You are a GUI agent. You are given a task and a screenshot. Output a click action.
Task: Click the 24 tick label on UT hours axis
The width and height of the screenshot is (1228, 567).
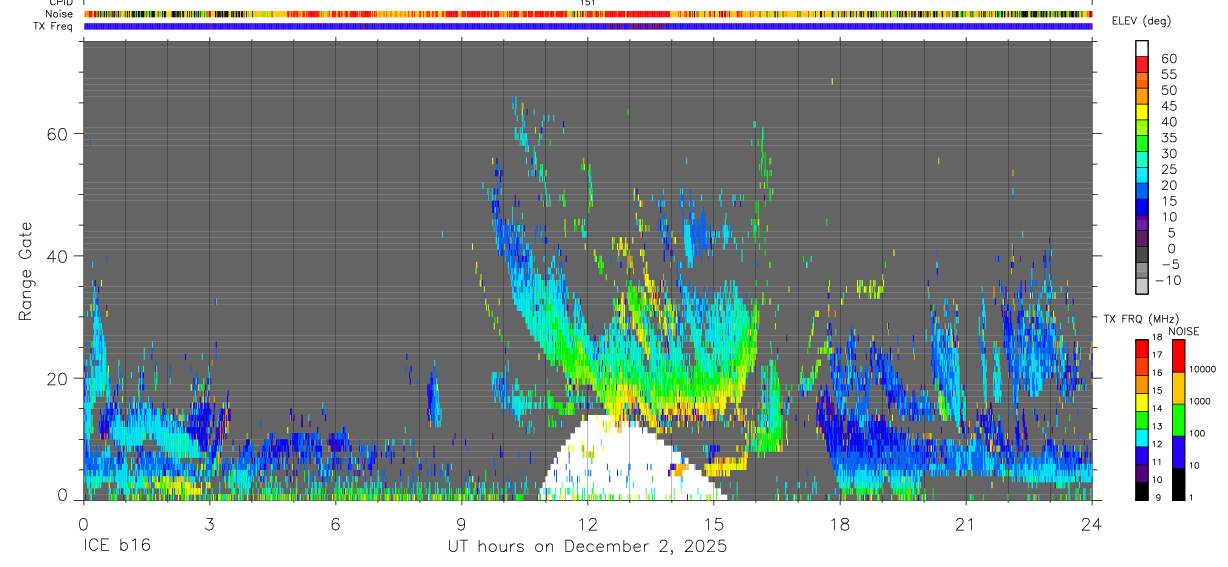coord(1091,524)
